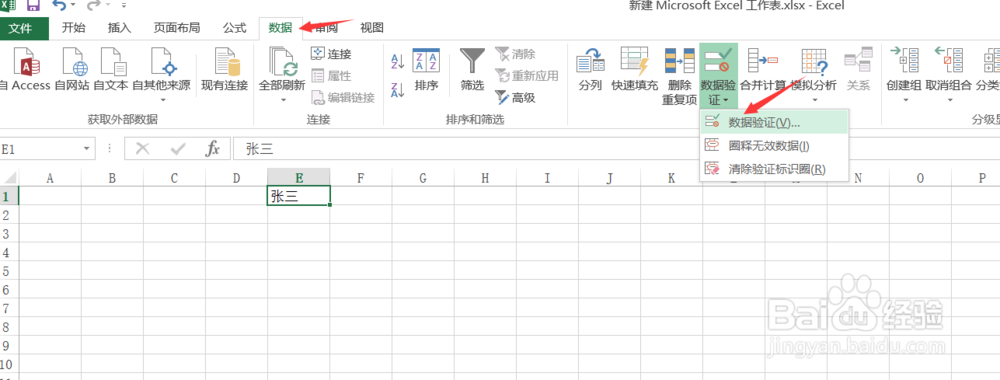Select column P header

click(x=982, y=178)
